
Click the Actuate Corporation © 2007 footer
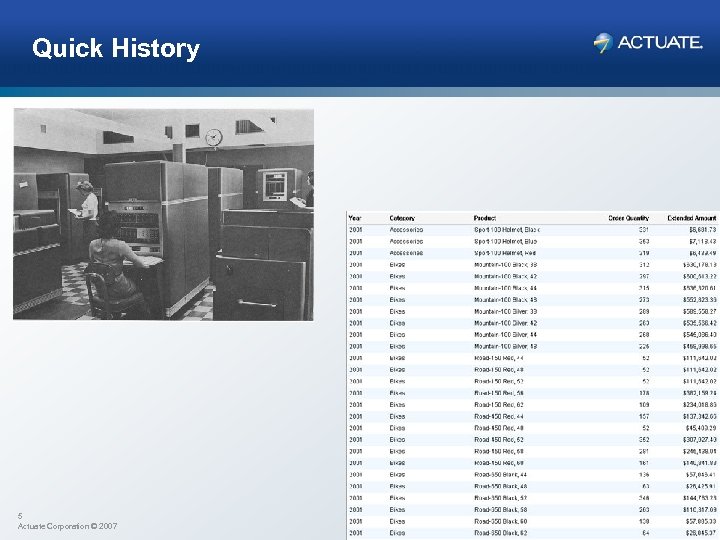click(x=68, y=526)
